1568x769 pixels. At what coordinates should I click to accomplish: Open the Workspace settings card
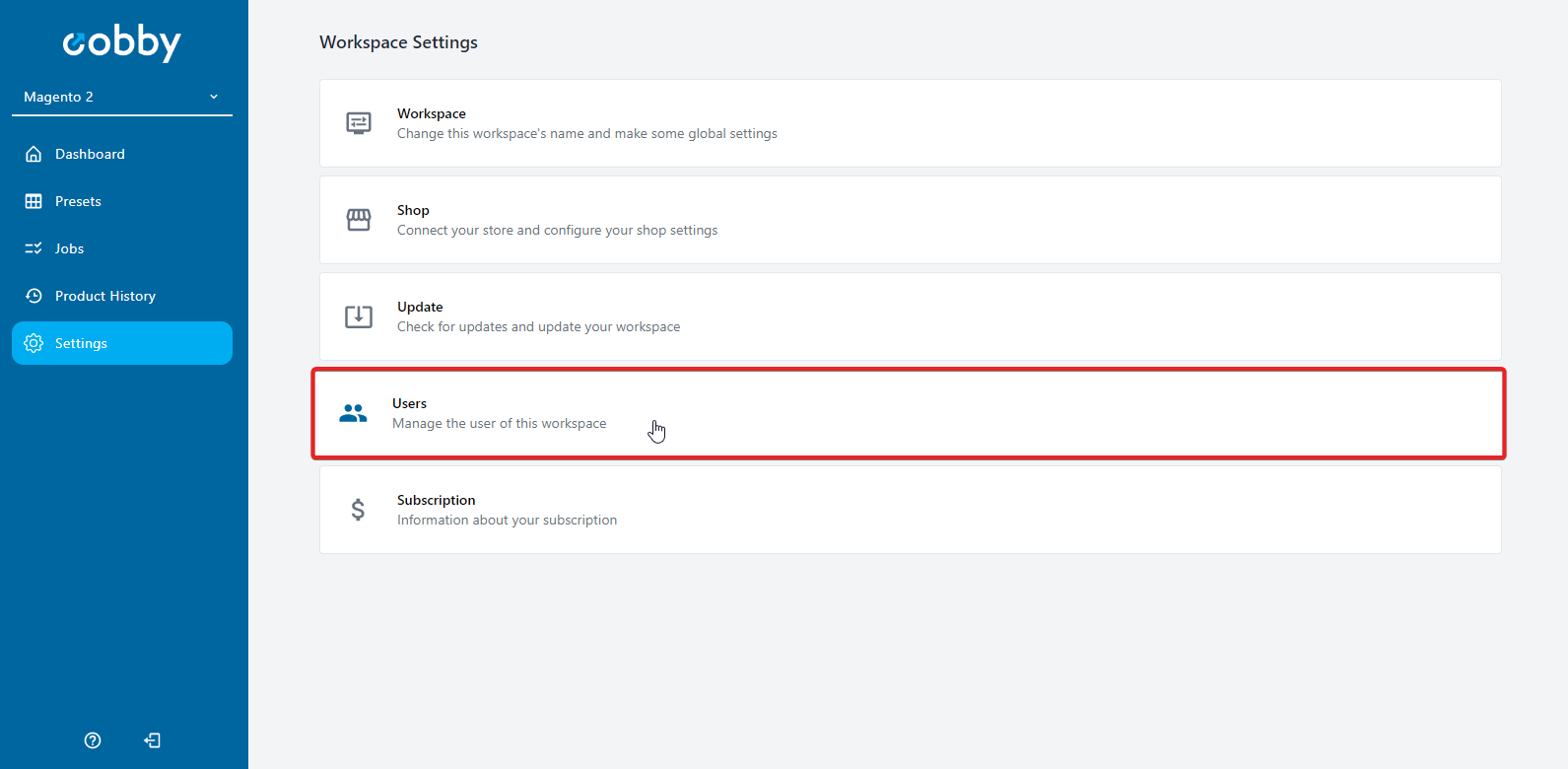point(910,123)
